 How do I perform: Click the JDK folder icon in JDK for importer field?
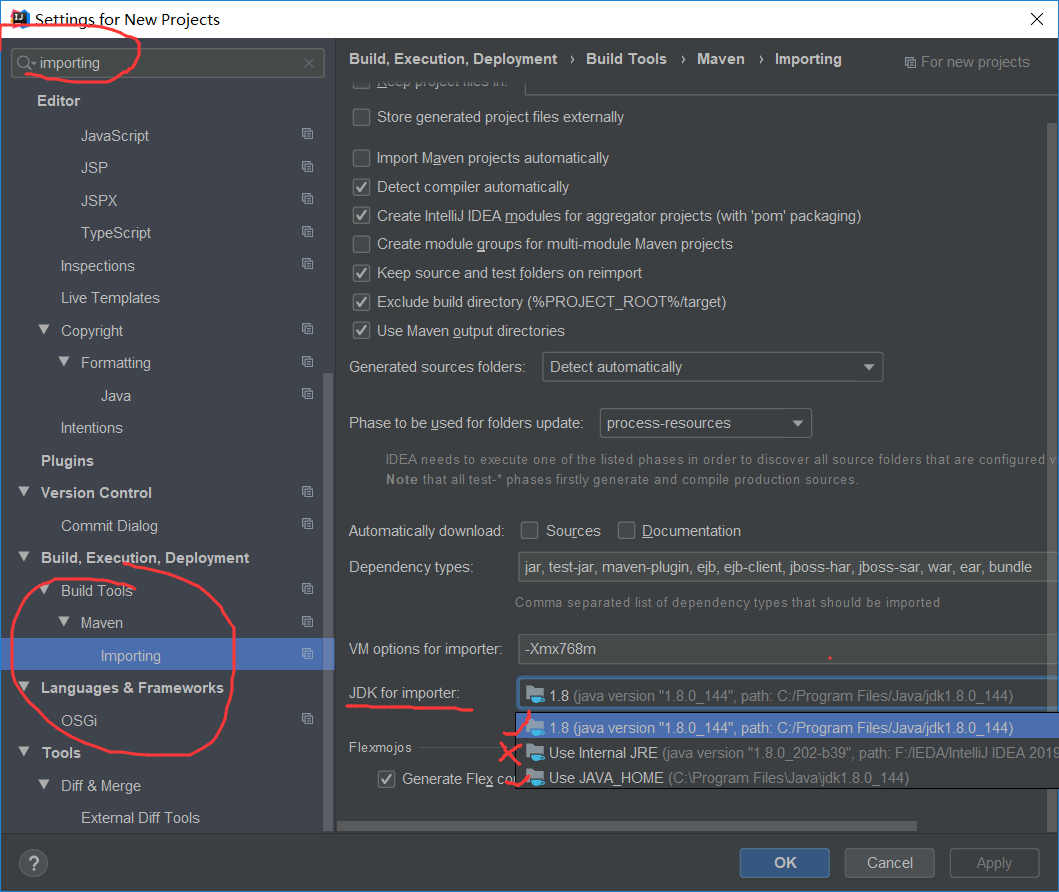(535, 694)
